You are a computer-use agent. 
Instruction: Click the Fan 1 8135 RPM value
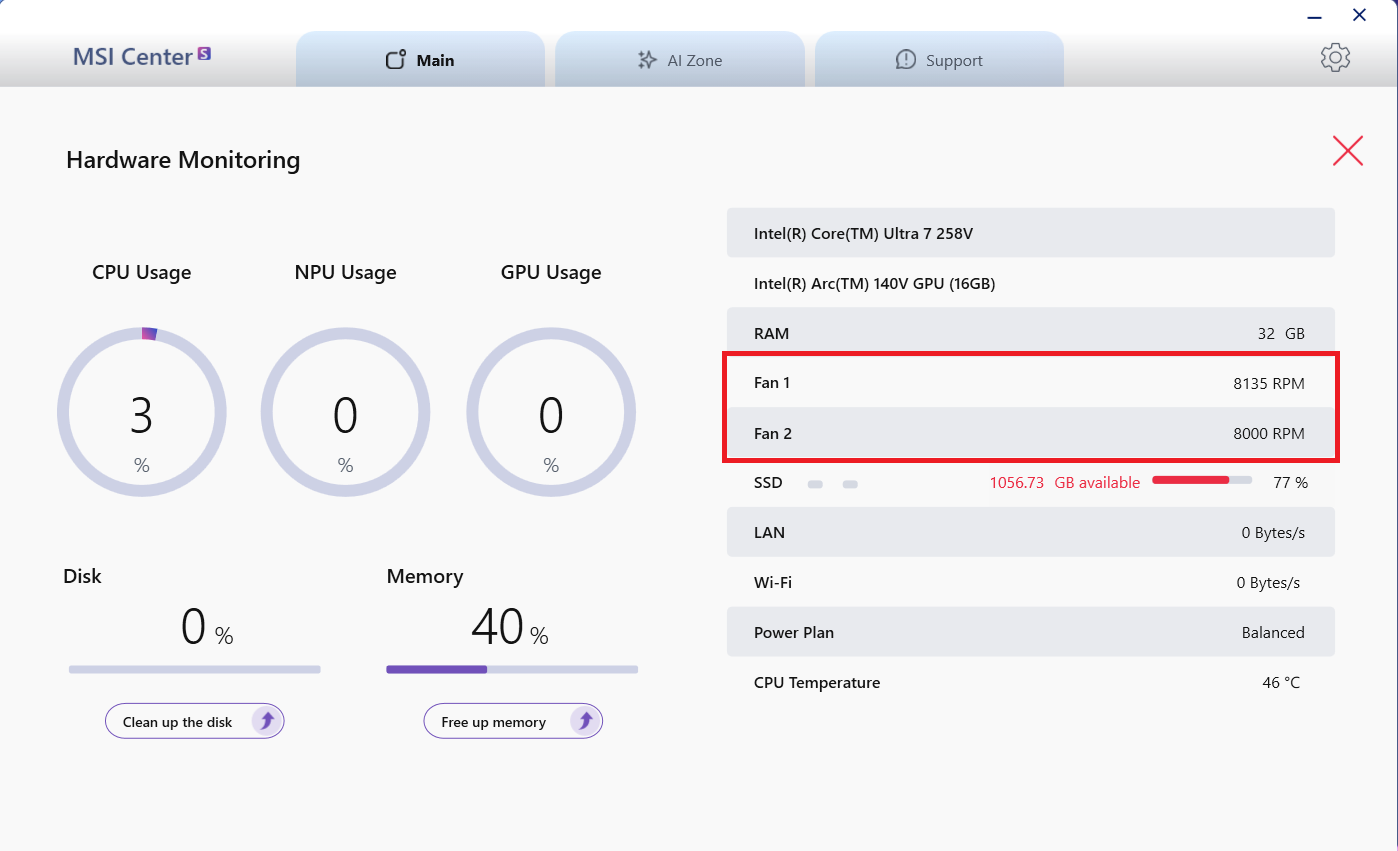point(1269,383)
